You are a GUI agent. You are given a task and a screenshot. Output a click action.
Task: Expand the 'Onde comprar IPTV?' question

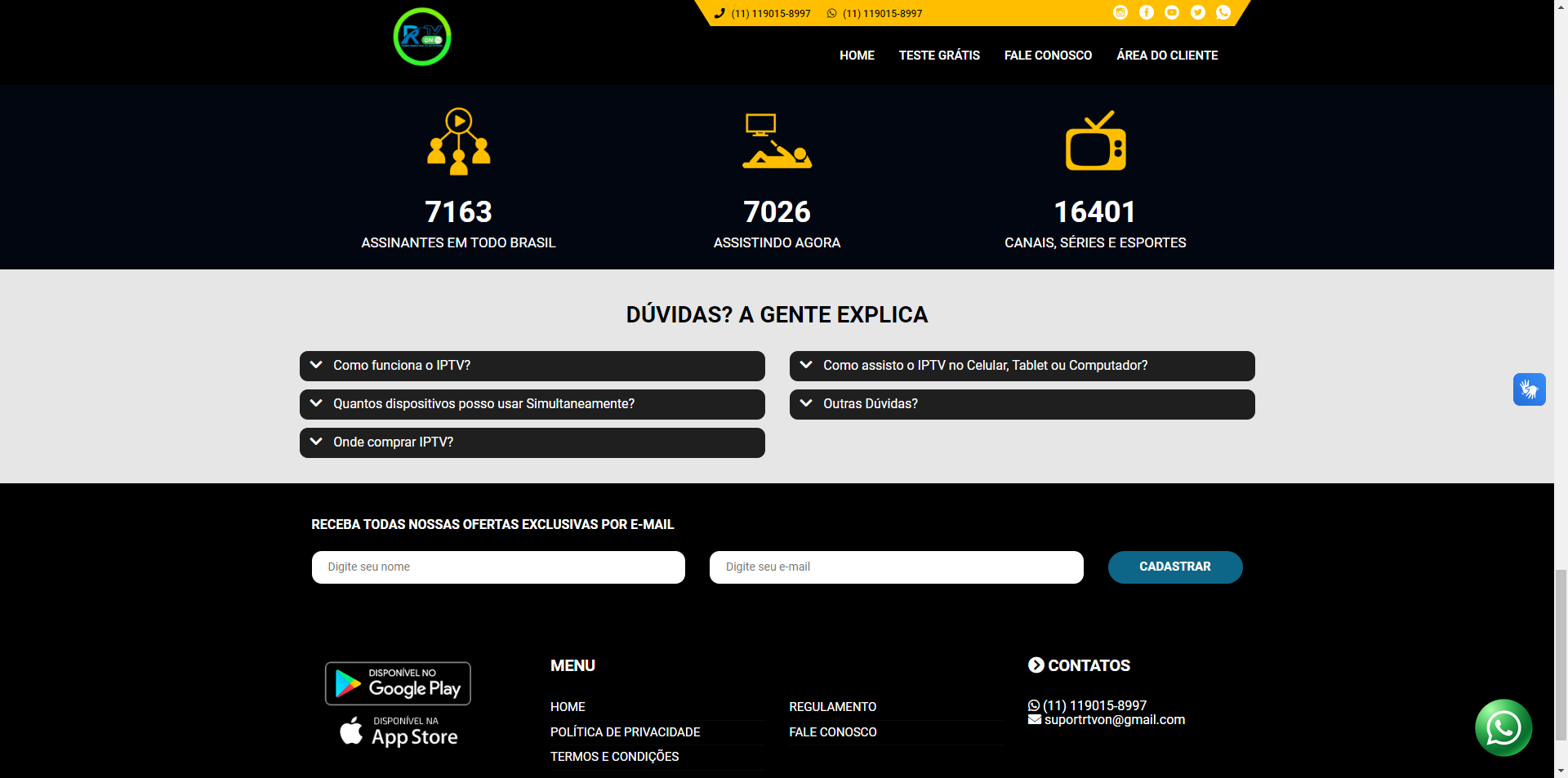click(532, 442)
